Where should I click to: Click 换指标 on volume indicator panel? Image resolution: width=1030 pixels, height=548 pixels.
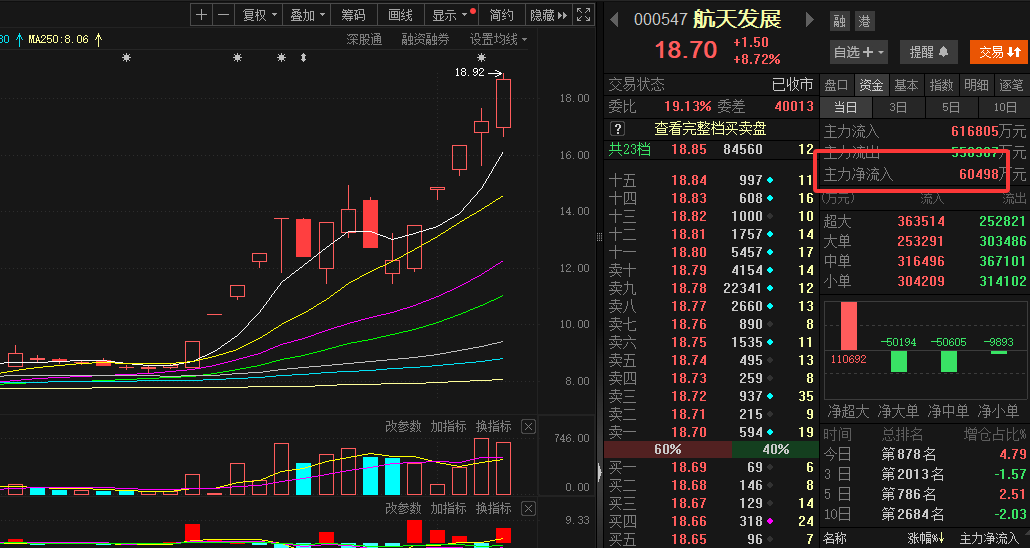[493, 426]
